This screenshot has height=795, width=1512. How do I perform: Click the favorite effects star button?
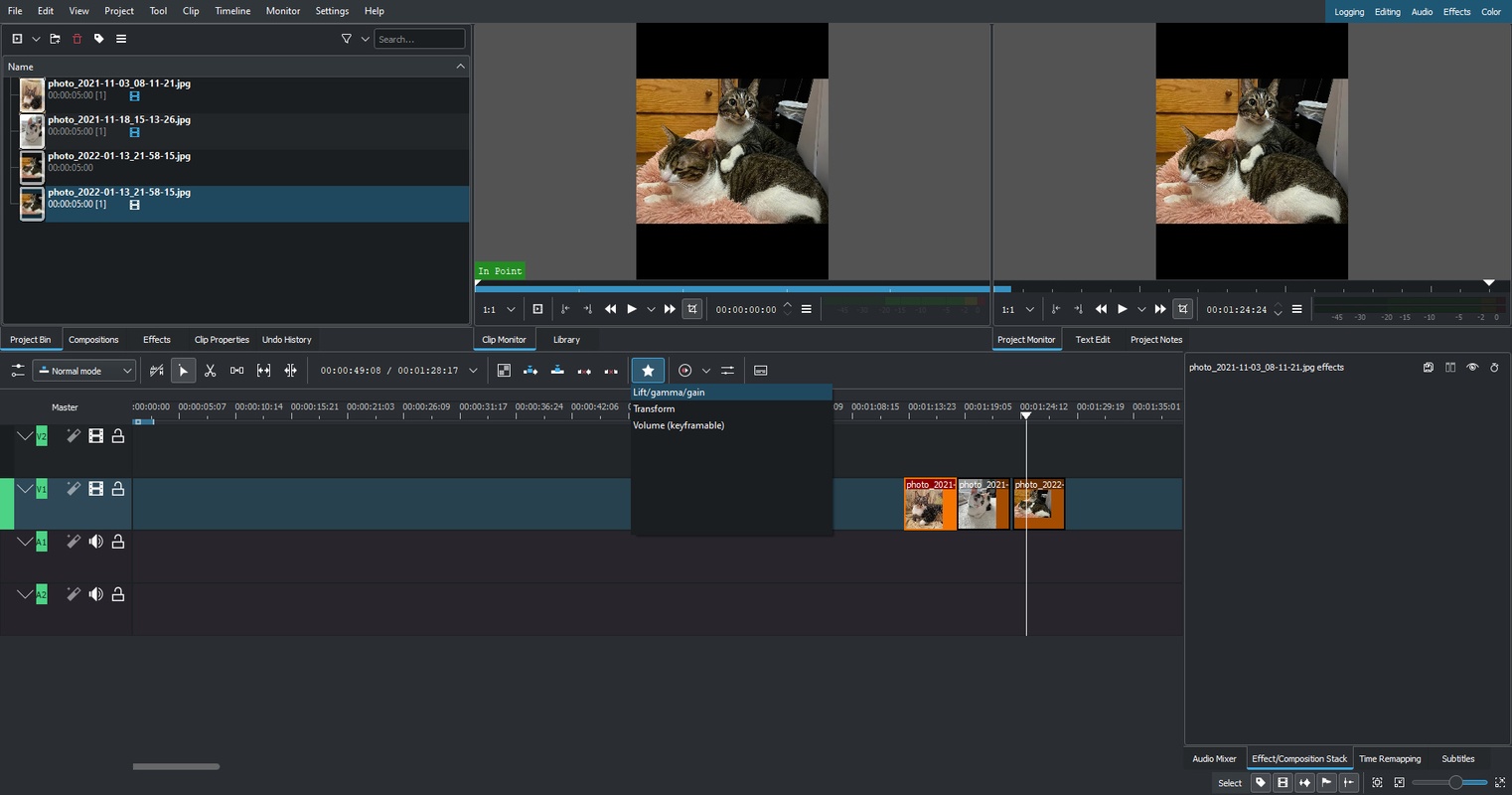coord(648,371)
